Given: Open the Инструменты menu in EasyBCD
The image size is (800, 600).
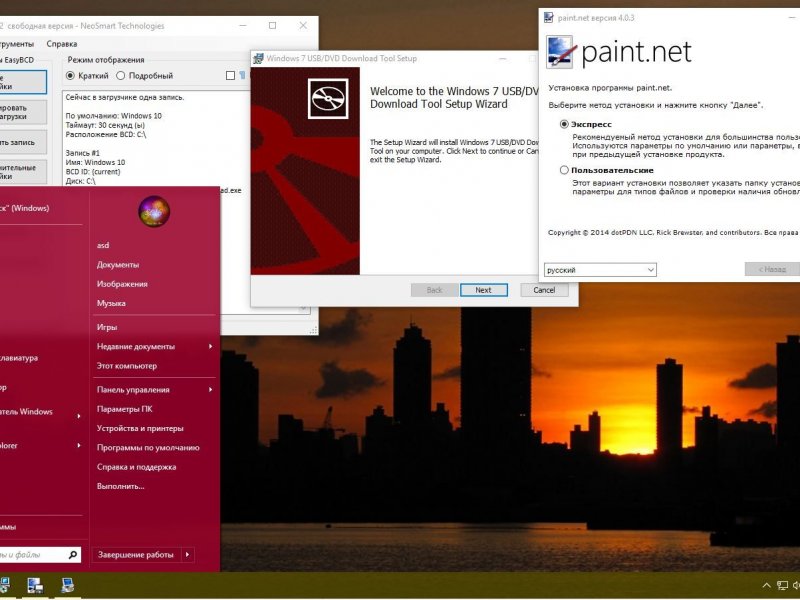Looking at the screenshot, I should (x=15, y=44).
